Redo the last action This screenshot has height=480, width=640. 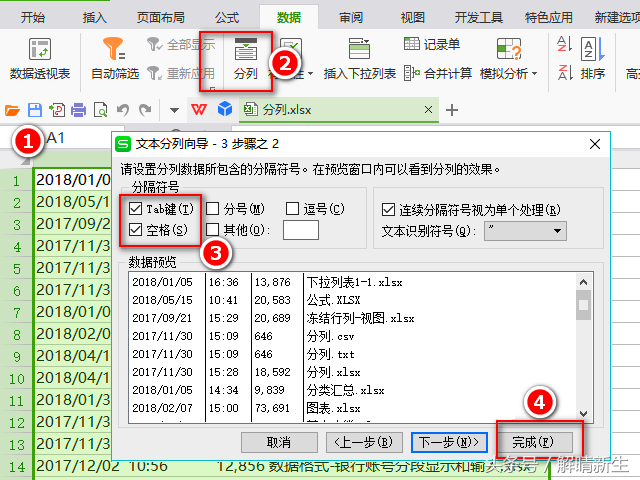point(145,110)
